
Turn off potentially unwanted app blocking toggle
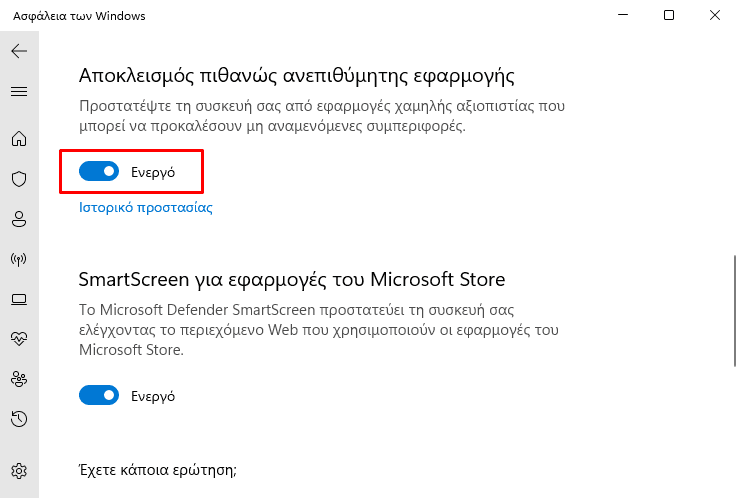pos(99,171)
